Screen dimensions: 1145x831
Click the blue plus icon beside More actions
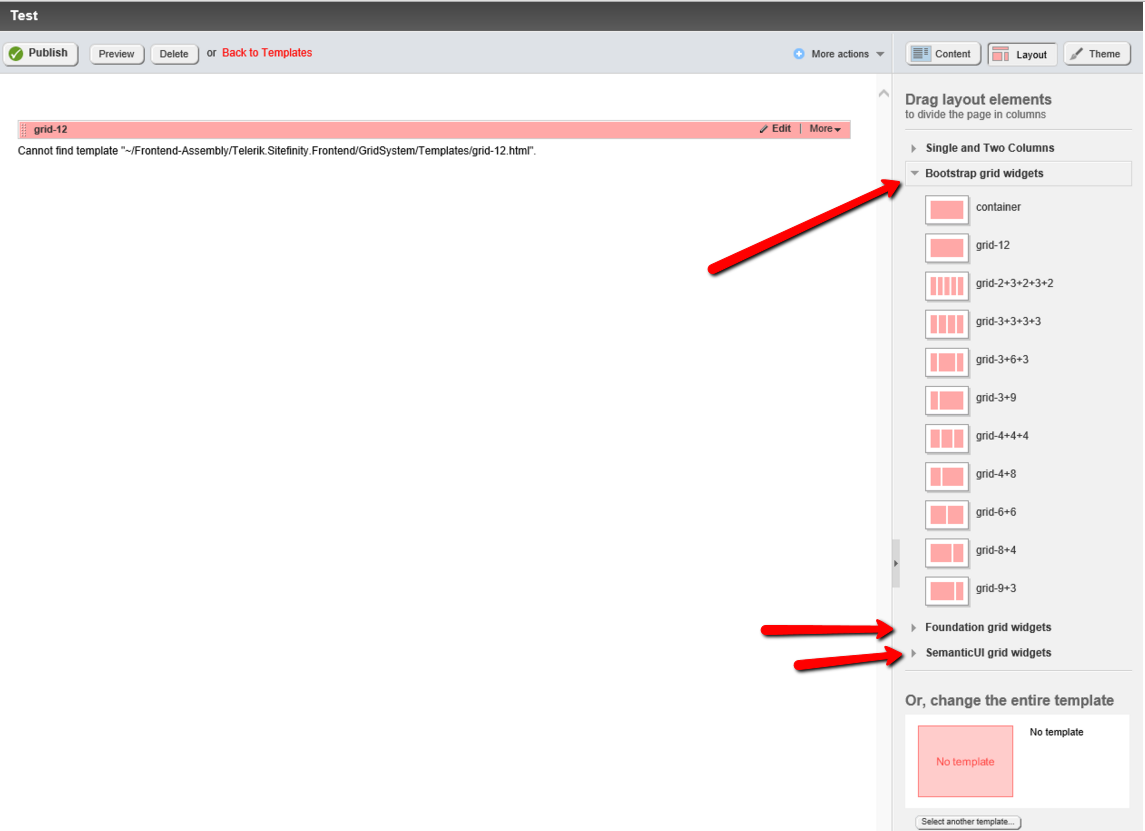pos(799,54)
